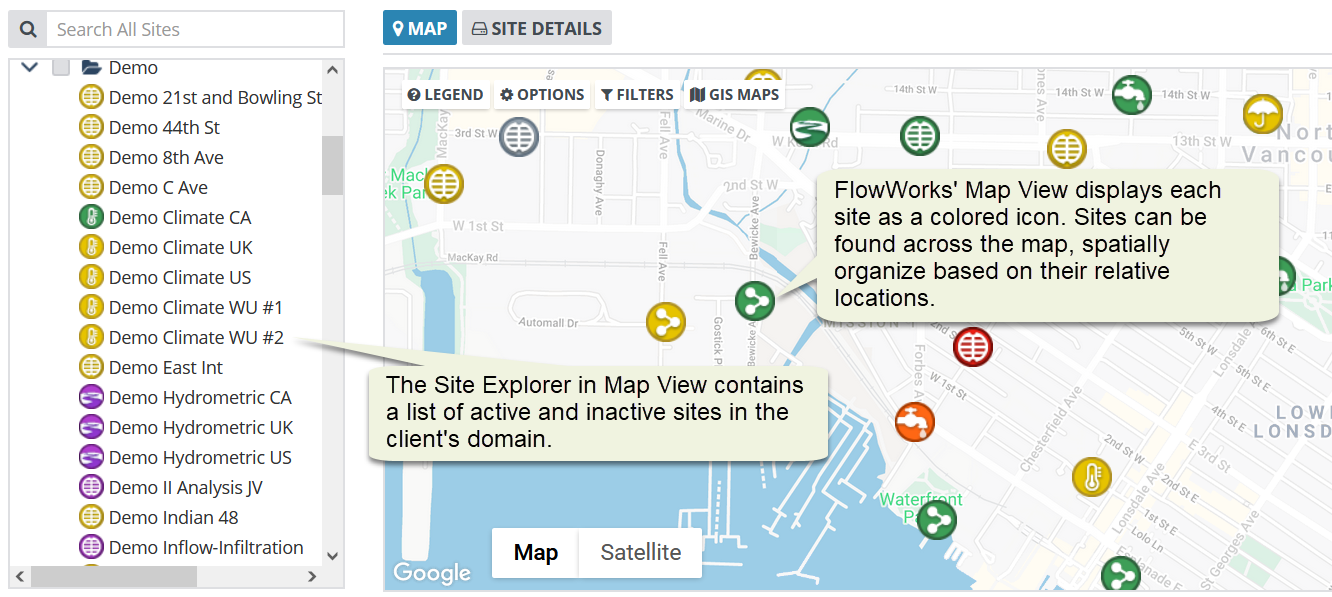Viewport: 1332px width, 597px height.
Task: Click the yellow umbrella site marker
Action: point(1263,113)
